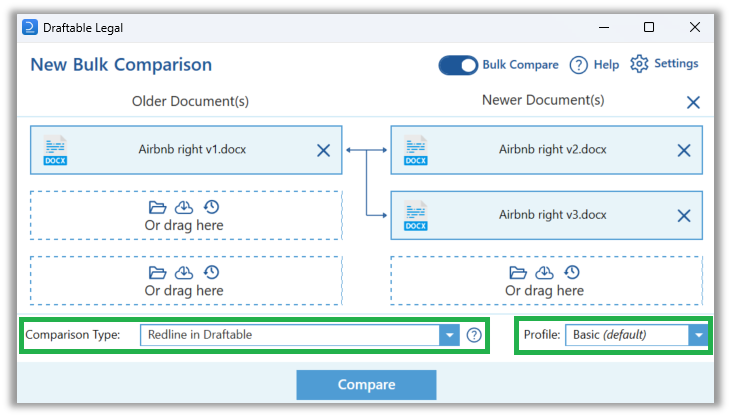The image size is (731, 417).
Task: Click the Settings label
Action: coord(676,63)
